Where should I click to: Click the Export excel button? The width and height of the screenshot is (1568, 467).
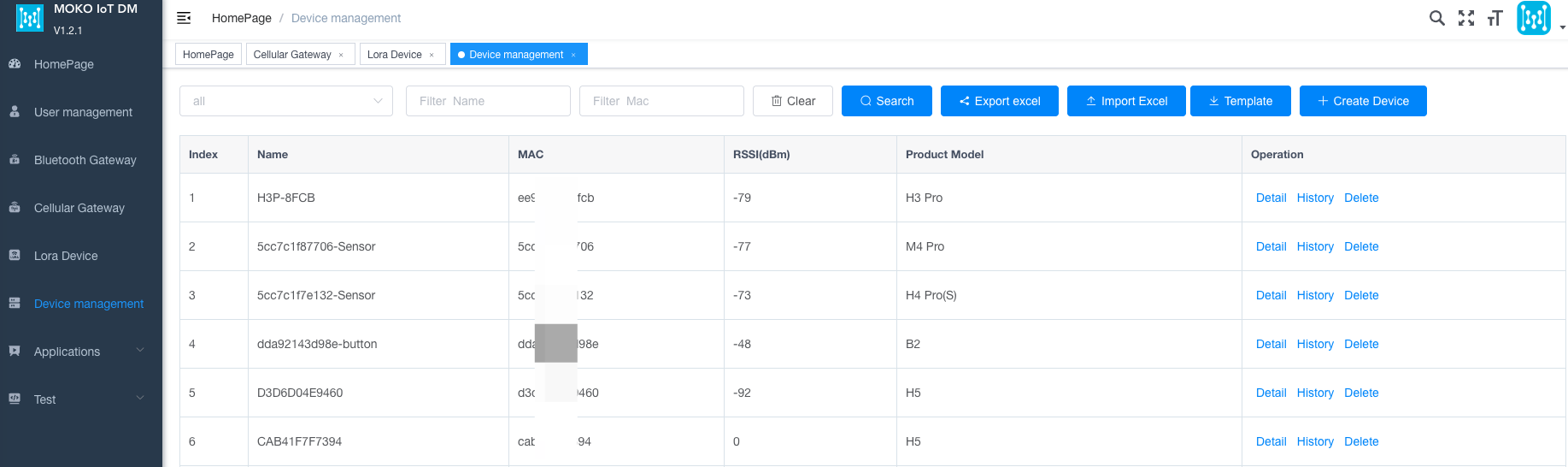coord(1000,101)
